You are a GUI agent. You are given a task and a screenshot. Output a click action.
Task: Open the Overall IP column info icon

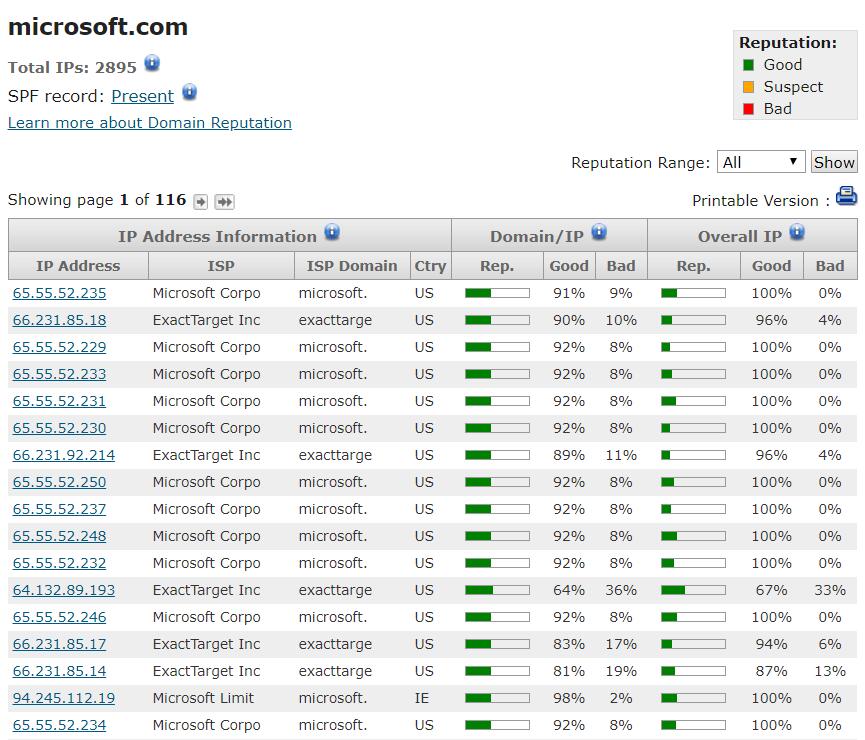pyautogui.click(x=797, y=230)
